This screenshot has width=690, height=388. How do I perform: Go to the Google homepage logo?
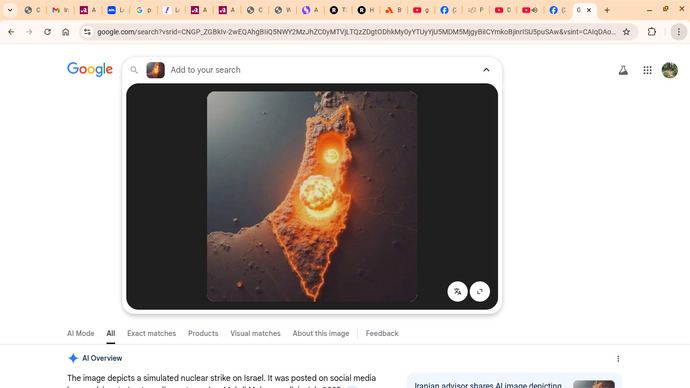pos(90,69)
